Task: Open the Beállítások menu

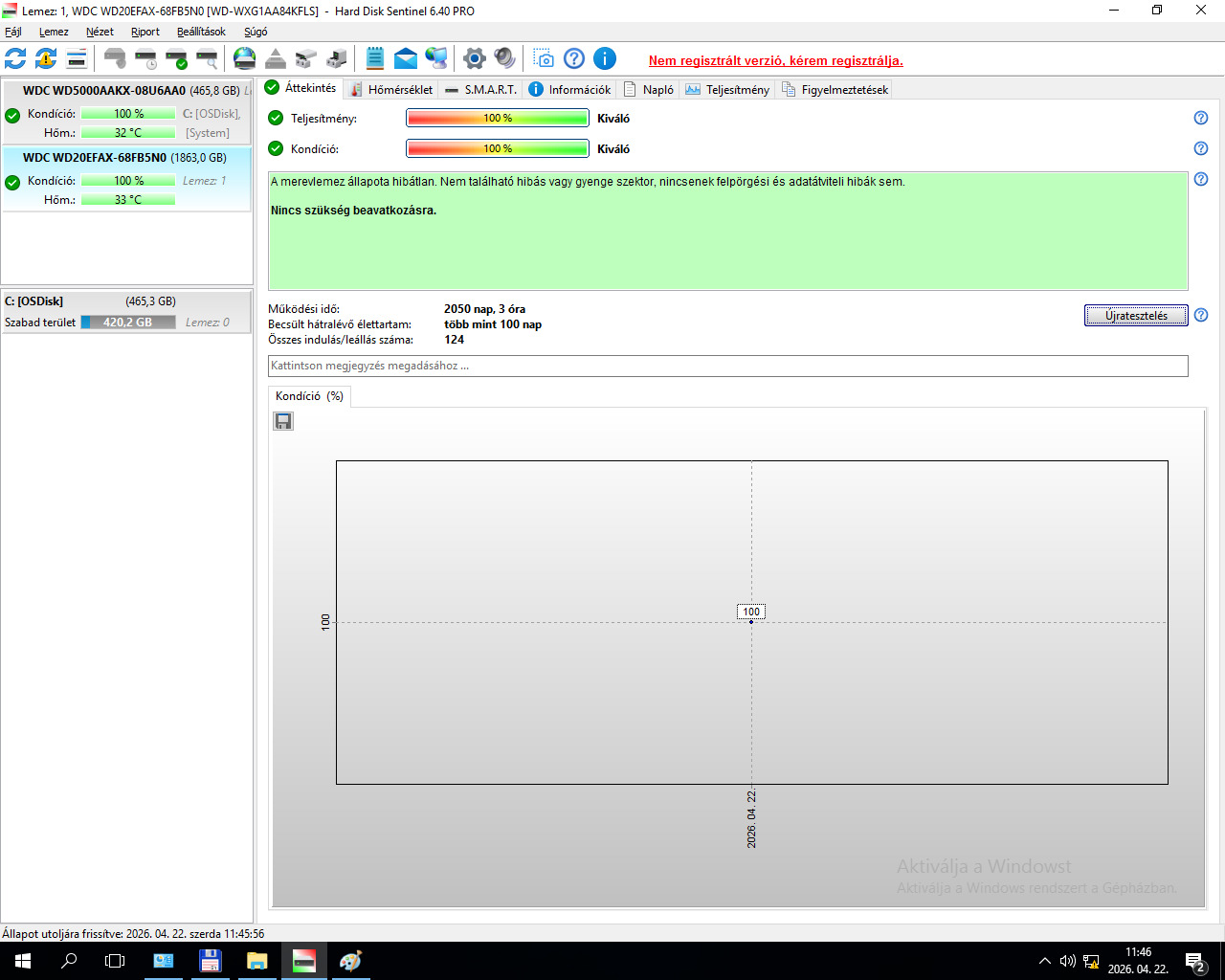Action: pos(201,32)
